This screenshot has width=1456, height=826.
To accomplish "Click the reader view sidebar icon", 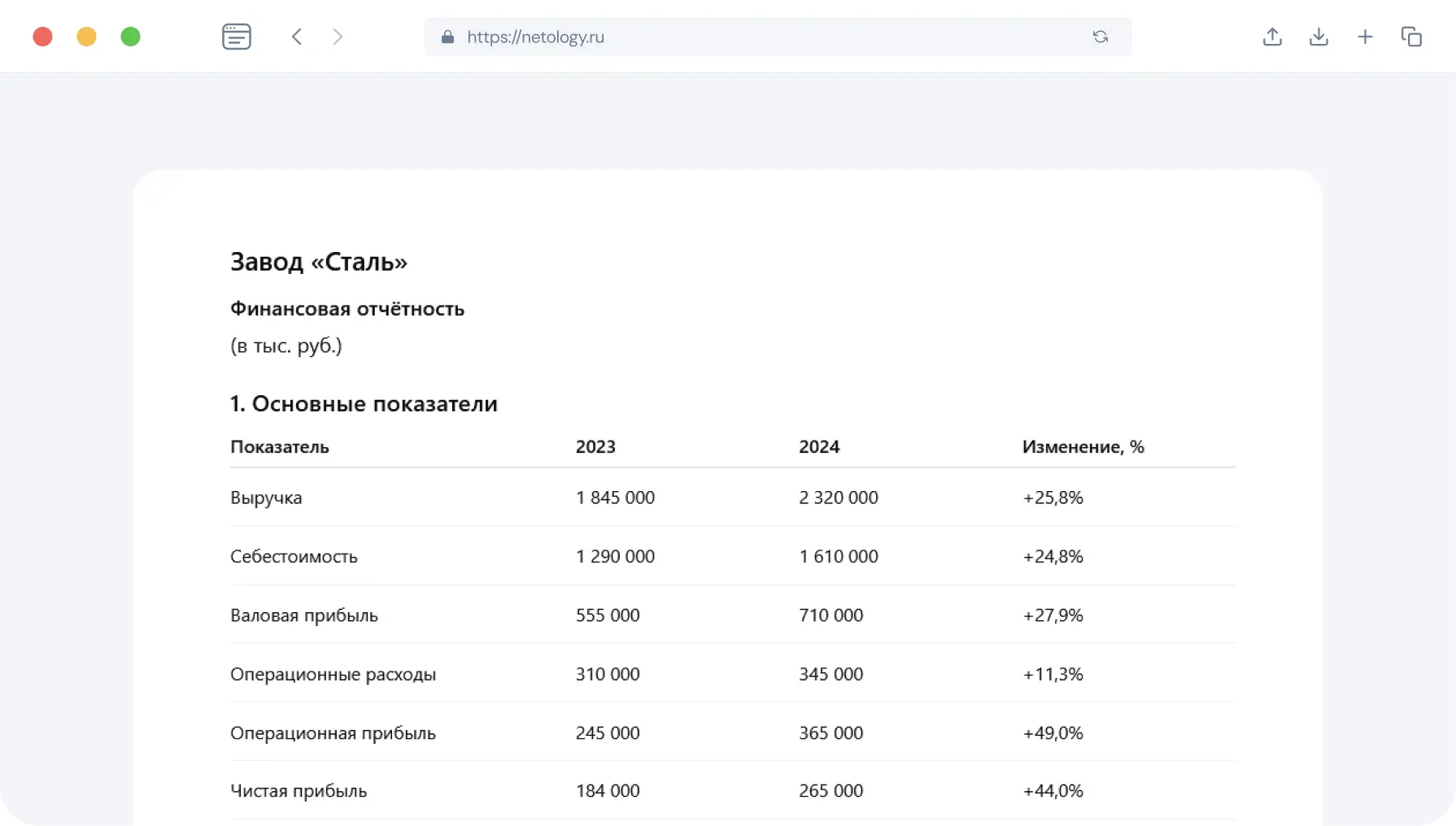I will pos(236,37).
